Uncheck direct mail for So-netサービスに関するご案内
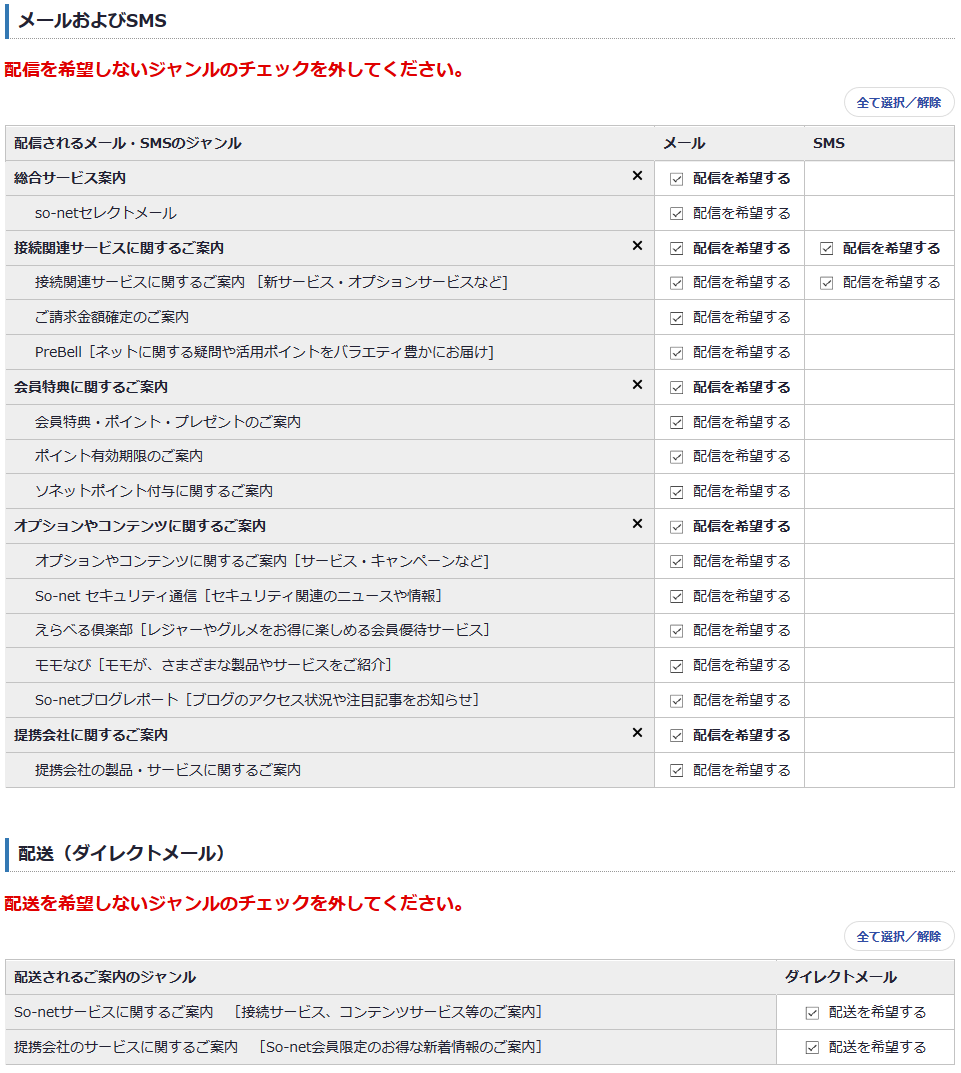This screenshot has height=1073, width=961. point(812,1013)
